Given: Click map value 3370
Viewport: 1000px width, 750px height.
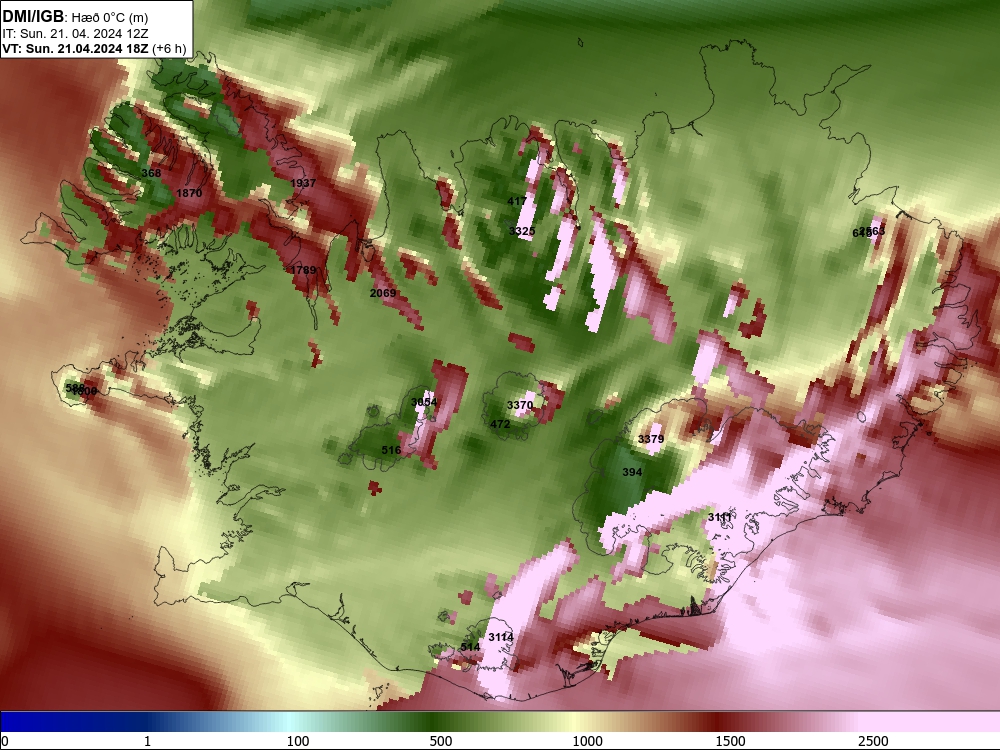Looking at the screenshot, I should 520,405.
